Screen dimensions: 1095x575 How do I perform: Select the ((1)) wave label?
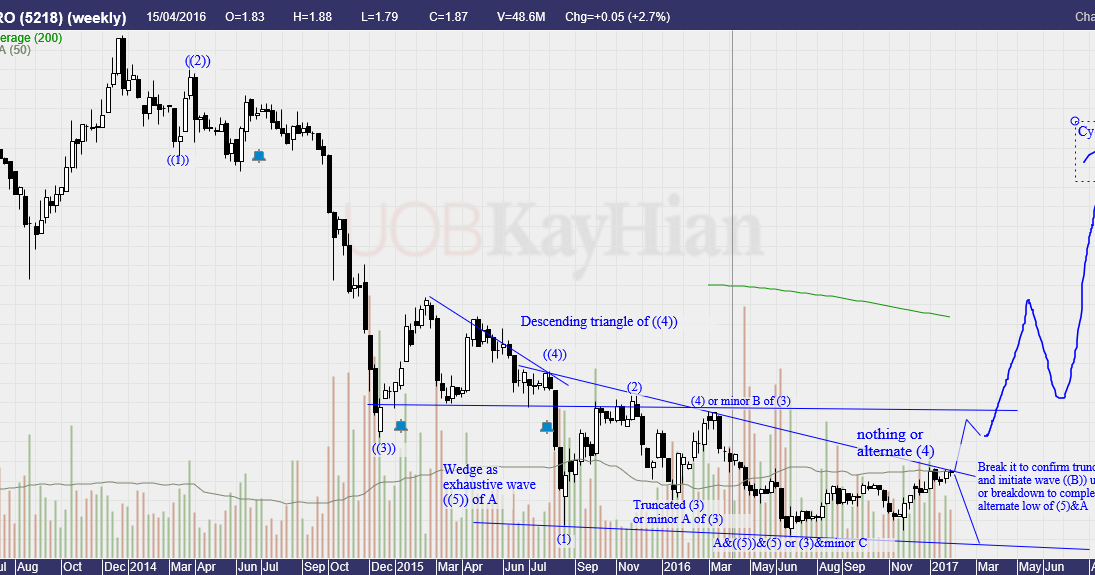coord(178,160)
